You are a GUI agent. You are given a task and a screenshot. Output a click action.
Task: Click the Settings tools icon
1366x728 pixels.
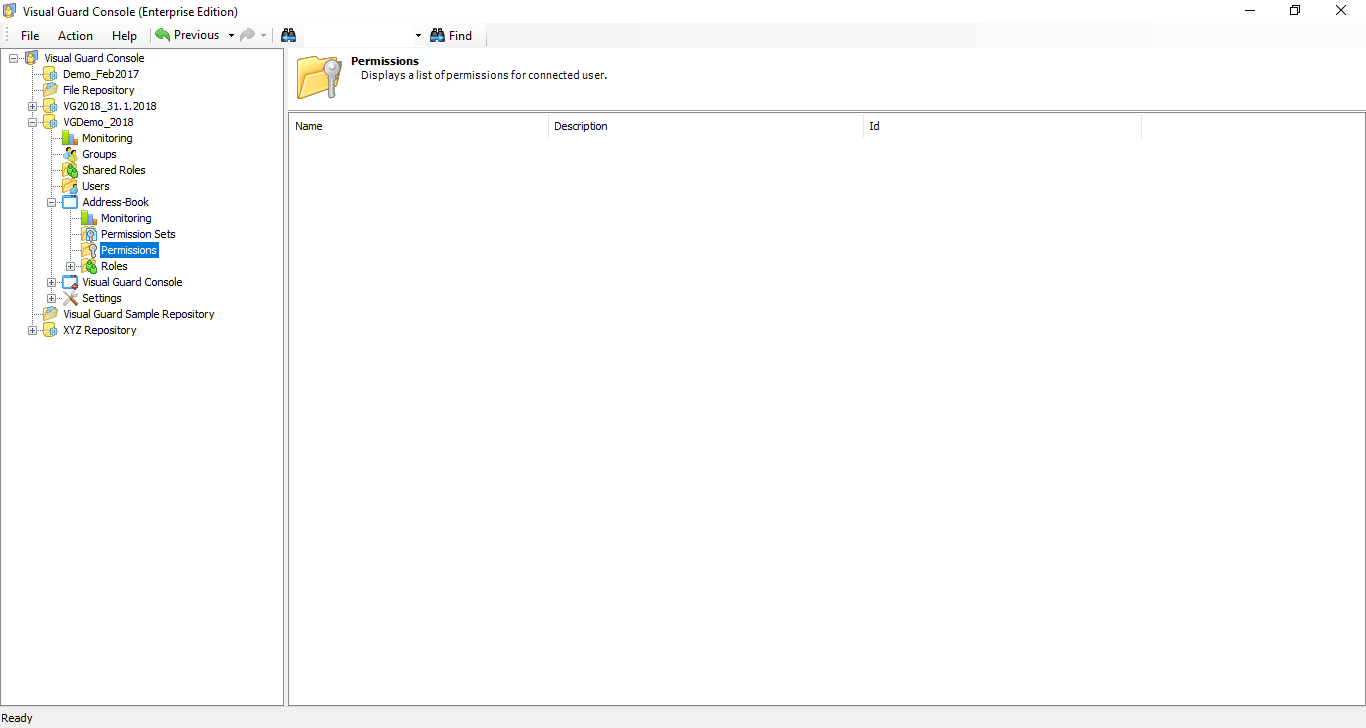click(x=70, y=298)
